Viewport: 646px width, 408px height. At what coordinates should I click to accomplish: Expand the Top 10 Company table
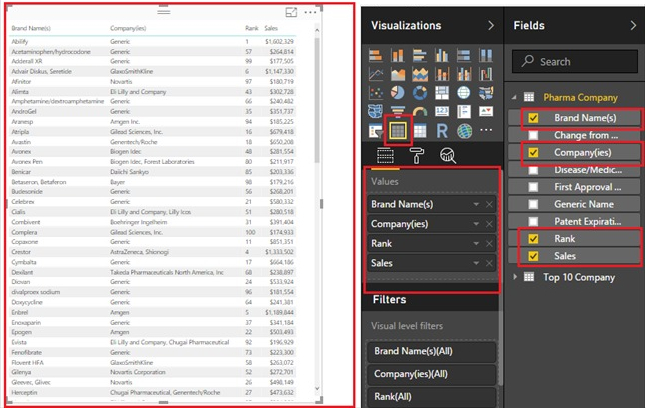click(x=515, y=277)
